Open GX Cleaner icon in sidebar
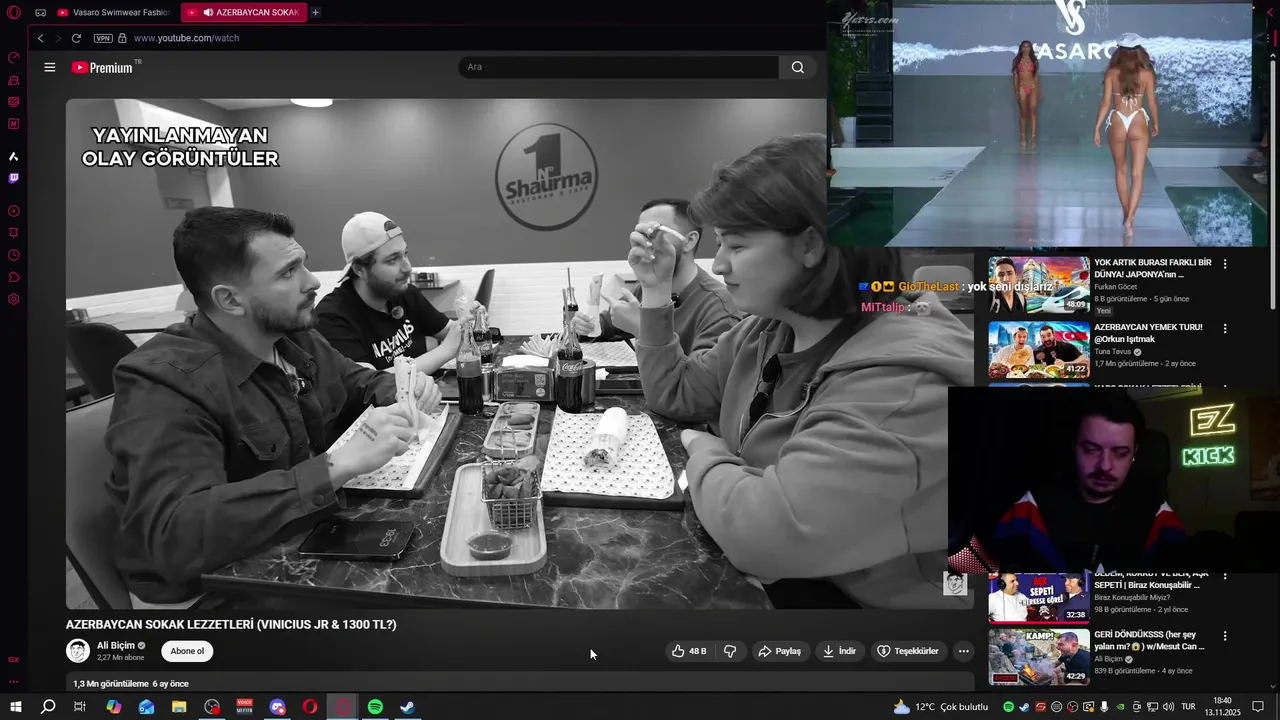Screen dimensions: 1280x720 (x=14, y=80)
